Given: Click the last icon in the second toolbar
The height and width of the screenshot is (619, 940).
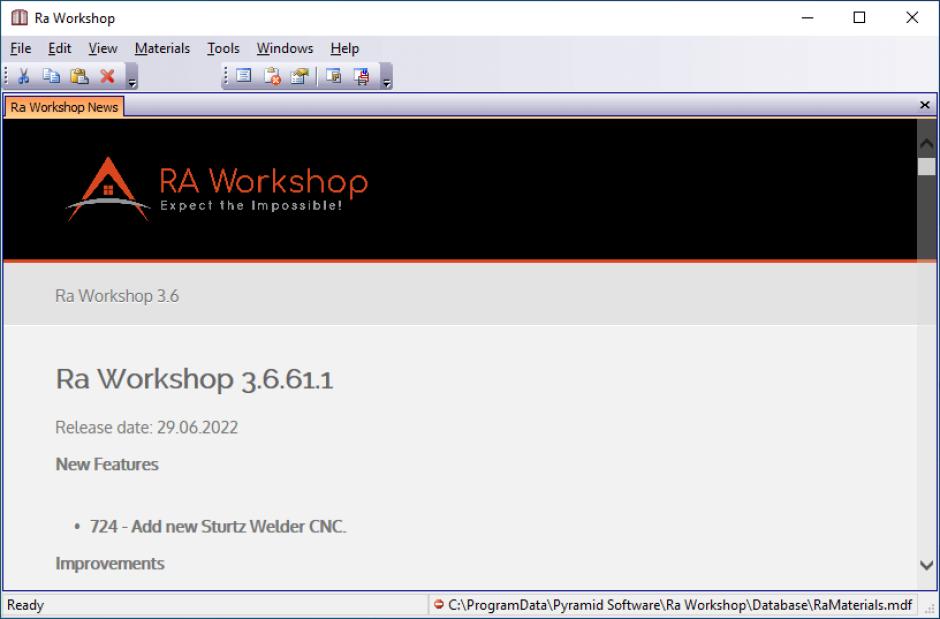Looking at the screenshot, I should pyautogui.click(x=361, y=76).
